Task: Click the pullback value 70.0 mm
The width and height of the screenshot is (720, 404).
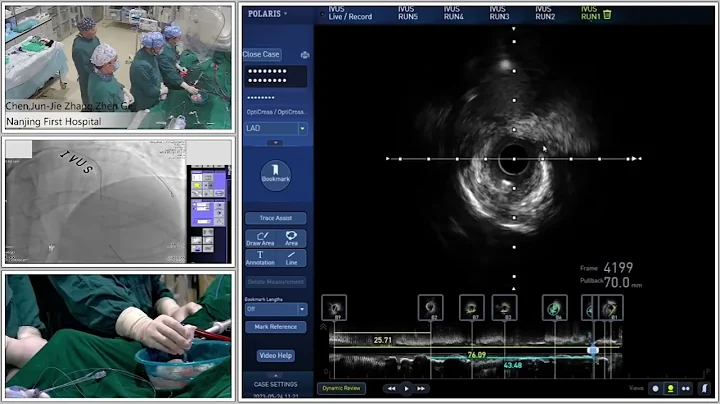Action: pyautogui.click(x=623, y=282)
